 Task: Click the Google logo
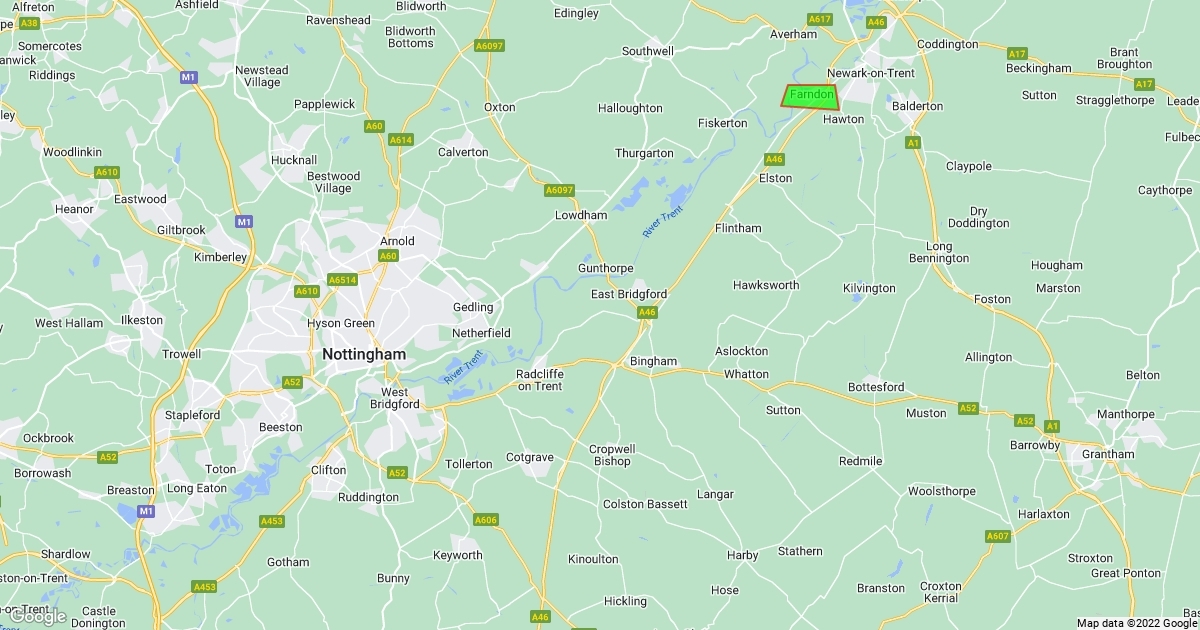(x=38, y=616)
